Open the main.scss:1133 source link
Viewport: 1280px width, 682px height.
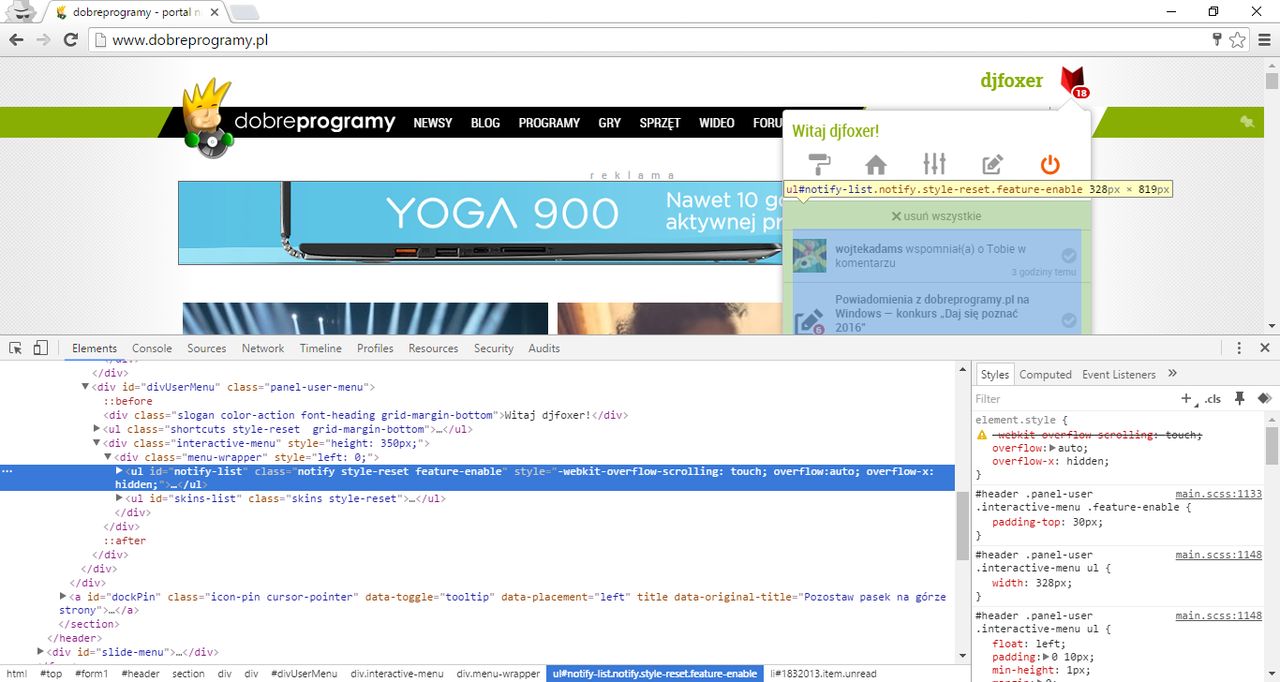tap(1219, 494)
